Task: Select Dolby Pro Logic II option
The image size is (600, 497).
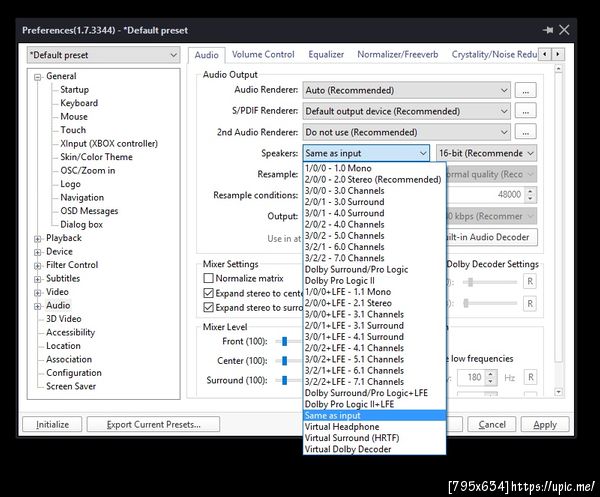Action: (374, 281)
